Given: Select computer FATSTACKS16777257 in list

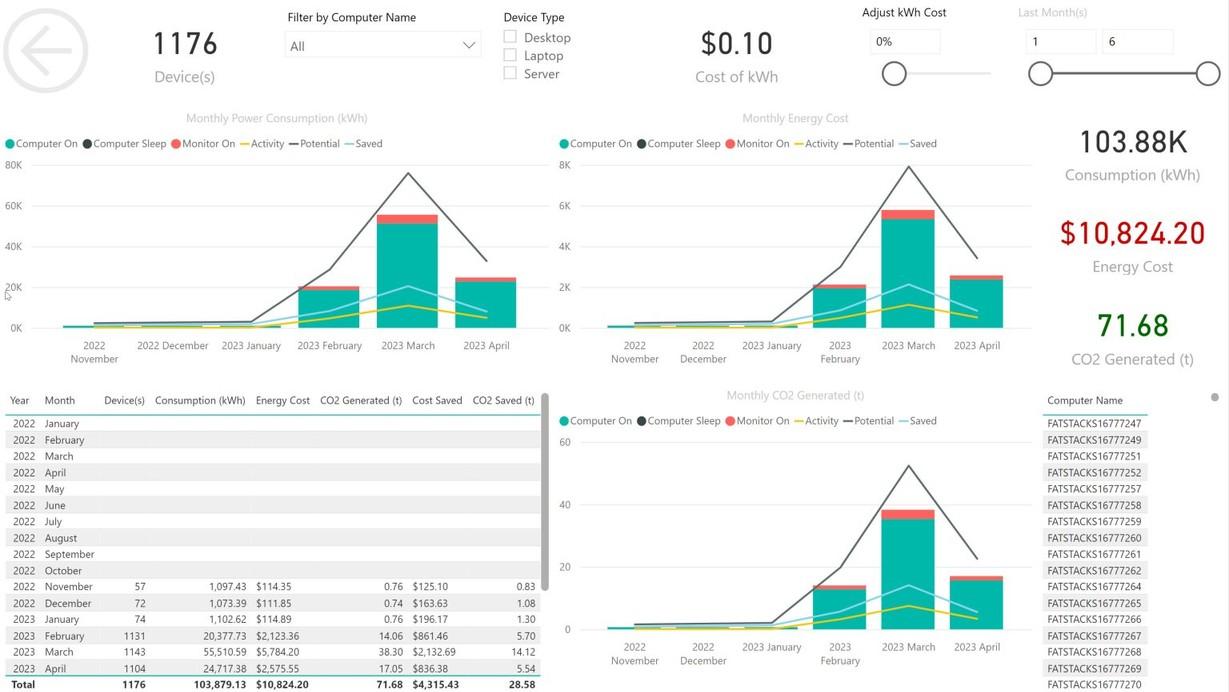Looking at the screenshot, I should click(1094, 489).
